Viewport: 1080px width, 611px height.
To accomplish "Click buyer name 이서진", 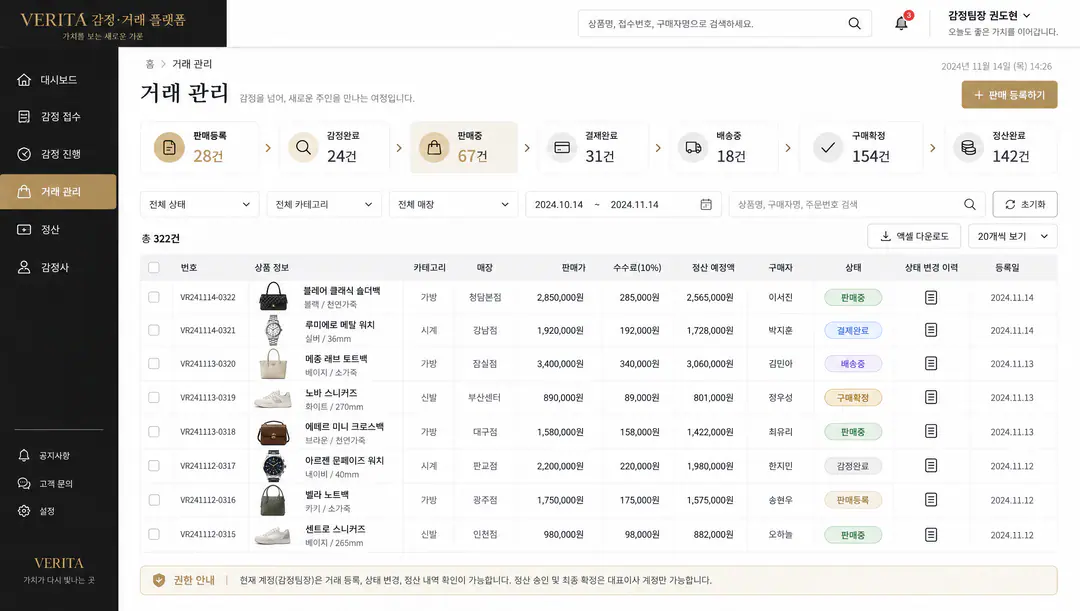I will tap(780, 298).
